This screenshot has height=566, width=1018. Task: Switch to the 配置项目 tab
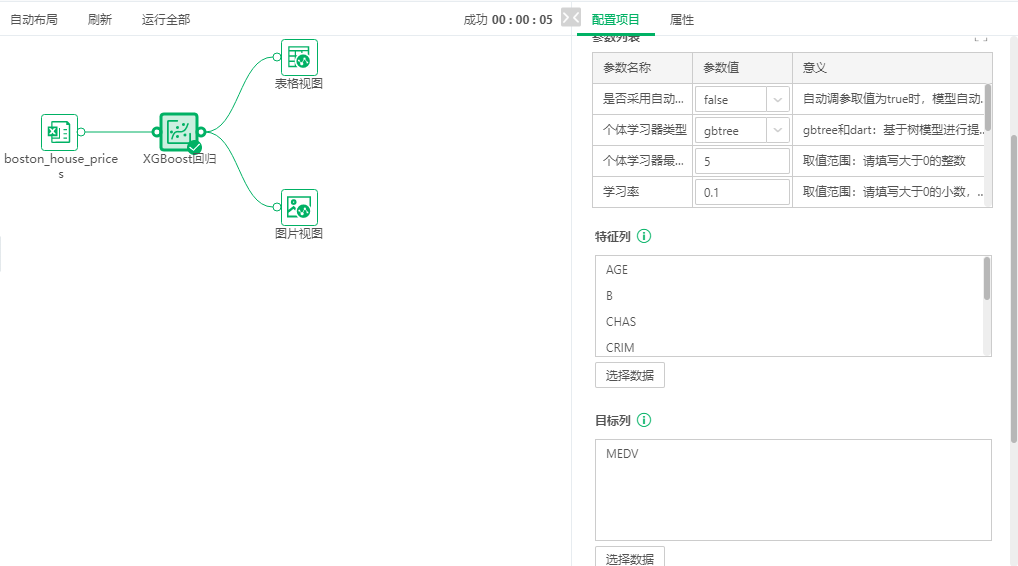(x=615, y=19)
